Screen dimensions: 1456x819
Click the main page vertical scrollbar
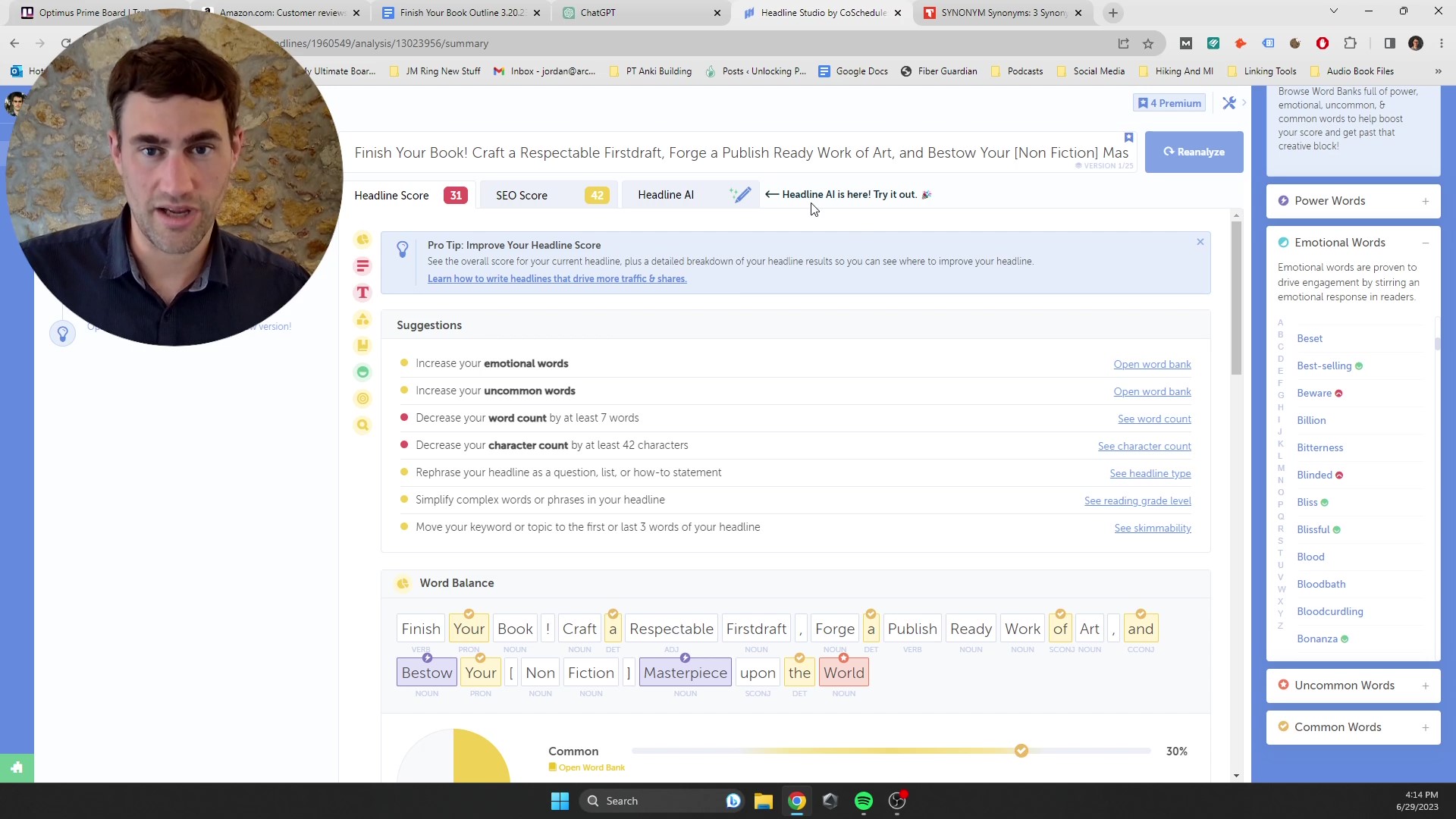pyautogui.click(x=1237, y=299)
